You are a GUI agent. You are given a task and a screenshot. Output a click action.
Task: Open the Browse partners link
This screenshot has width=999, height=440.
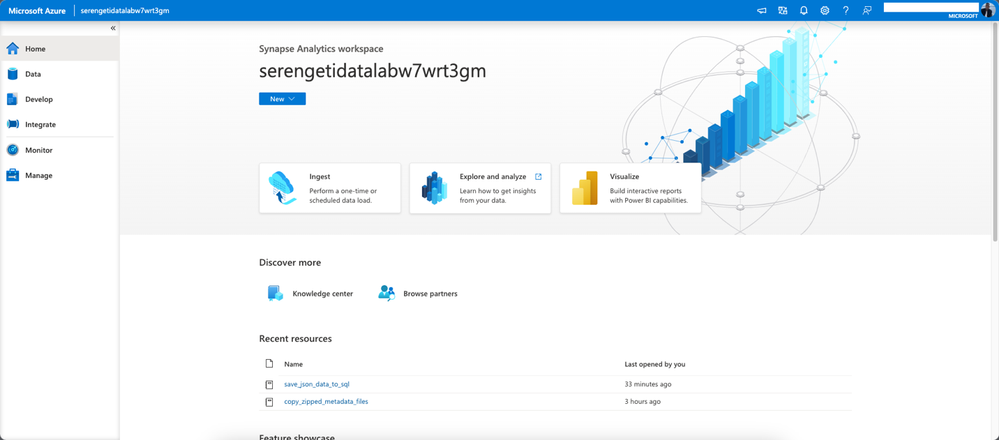pos(430,294)
